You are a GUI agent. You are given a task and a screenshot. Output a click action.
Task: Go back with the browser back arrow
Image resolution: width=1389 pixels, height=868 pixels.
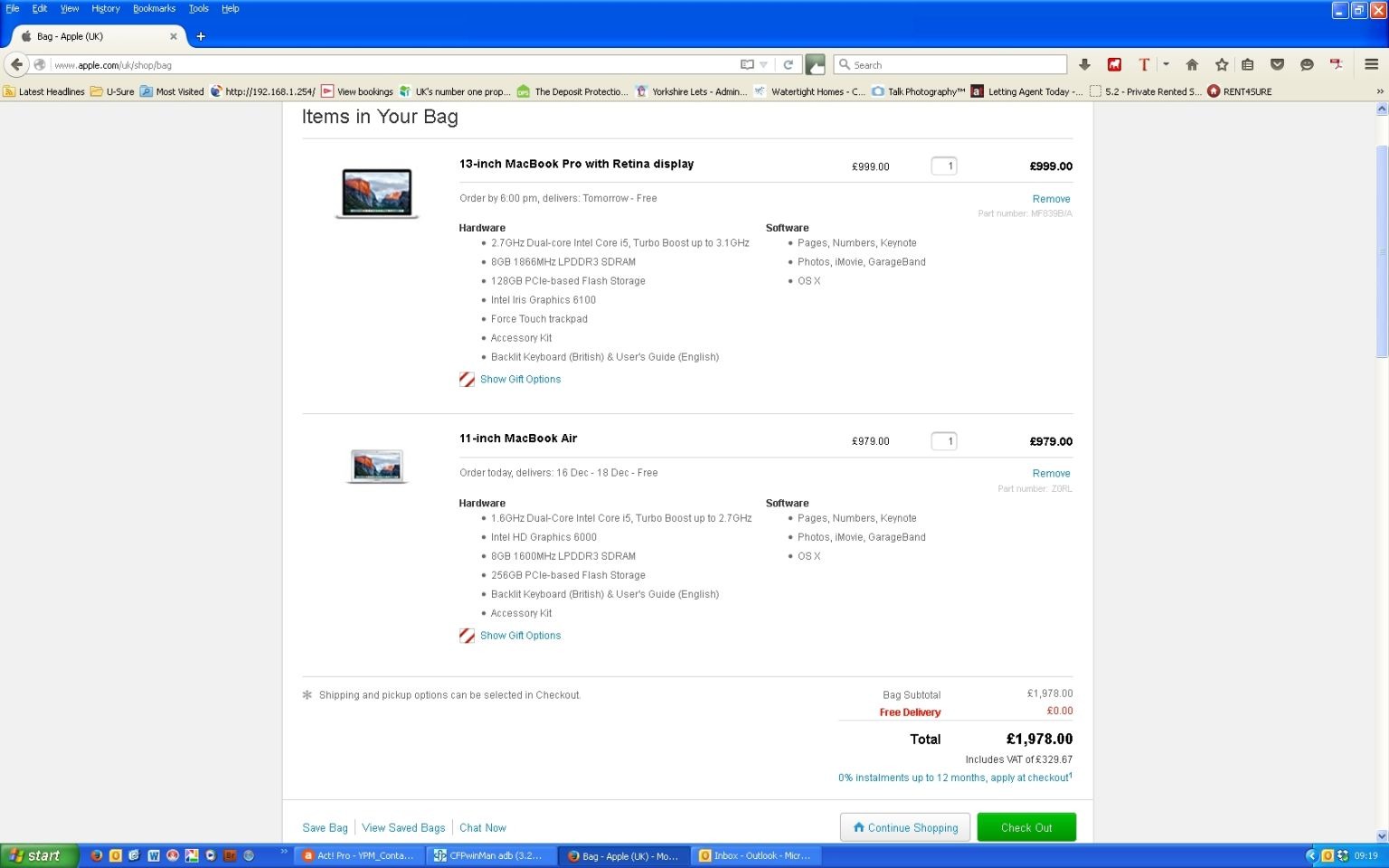tap(16, 64)
